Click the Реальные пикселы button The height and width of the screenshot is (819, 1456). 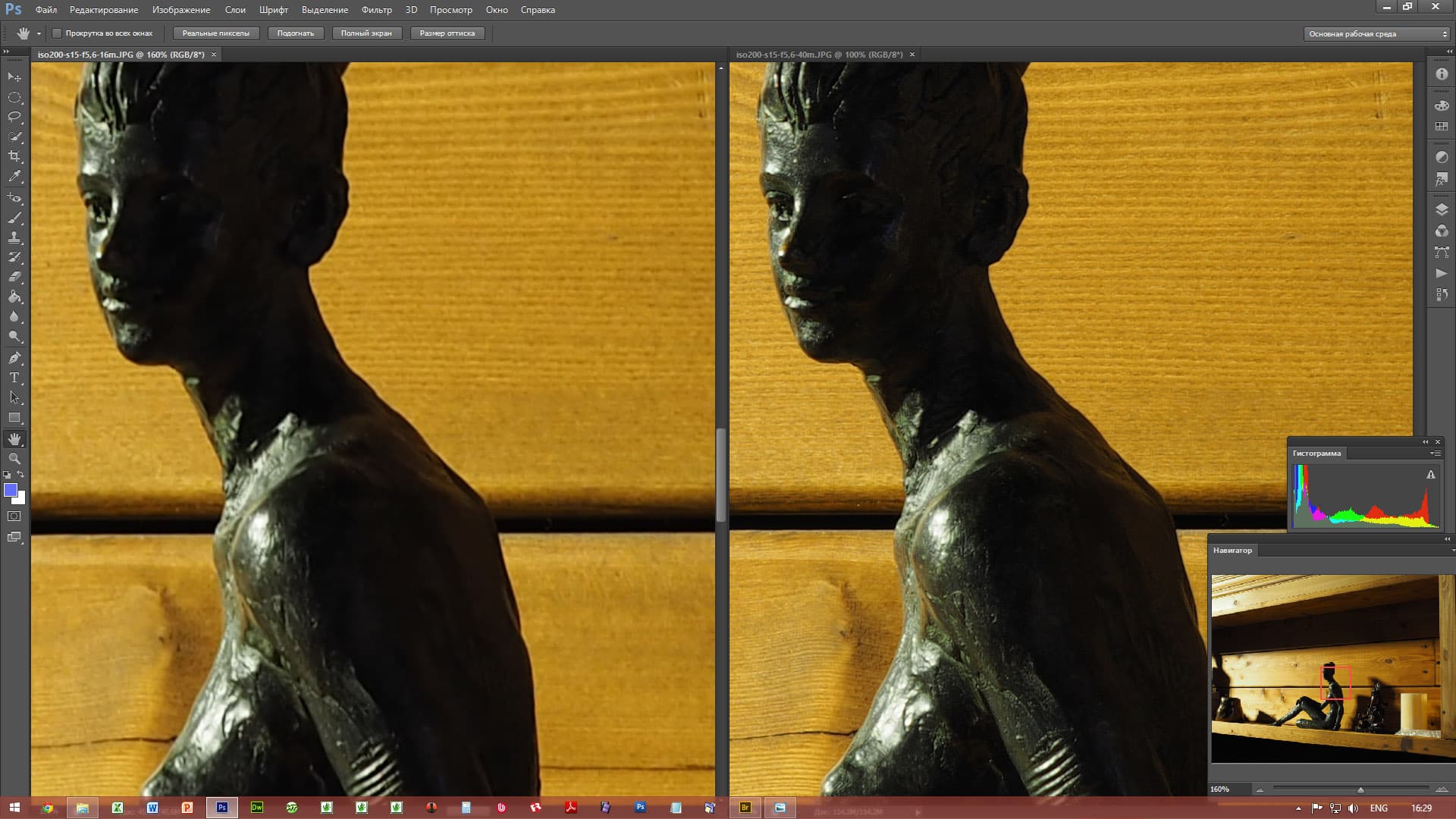coord(215,33)
